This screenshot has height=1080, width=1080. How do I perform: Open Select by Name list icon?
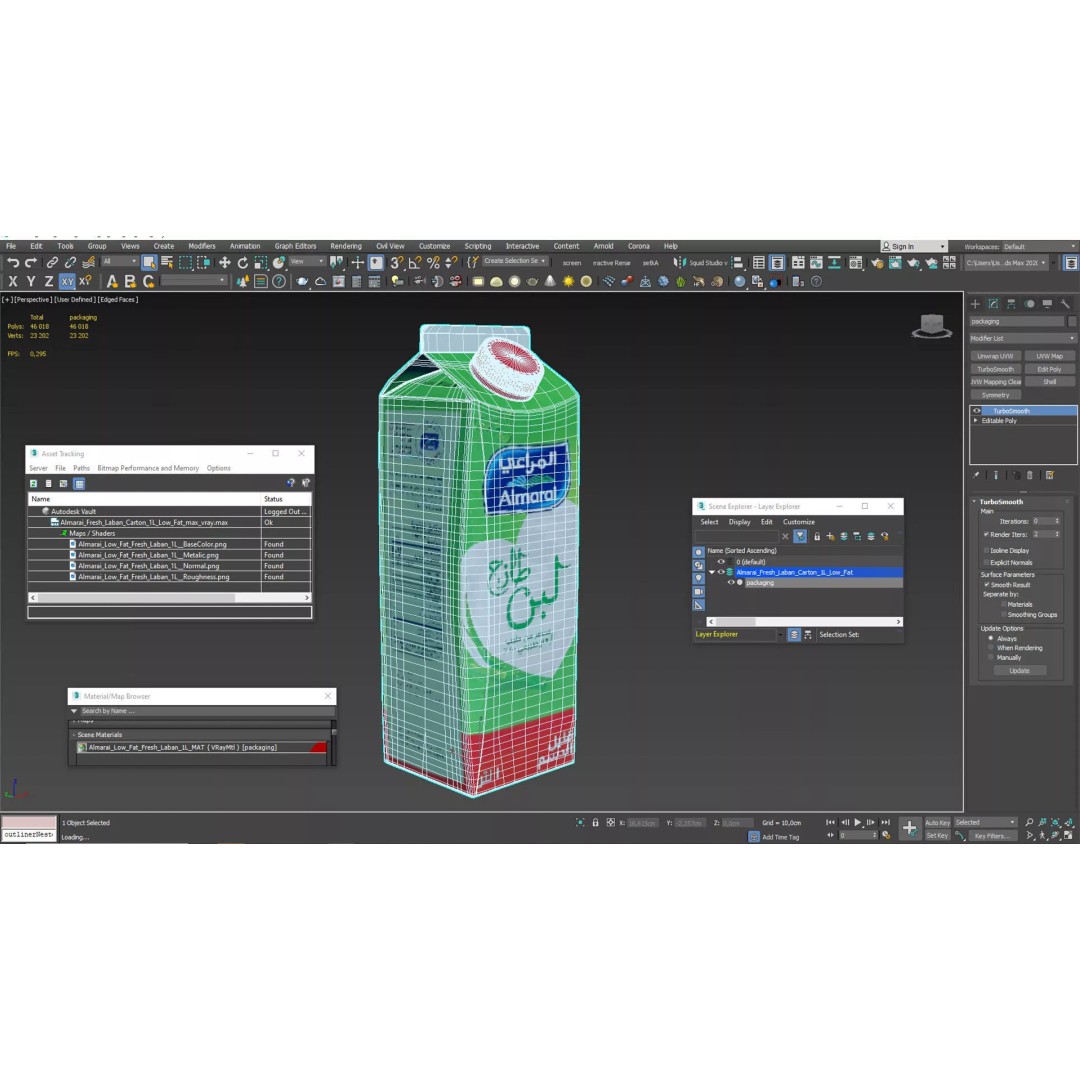167,262
